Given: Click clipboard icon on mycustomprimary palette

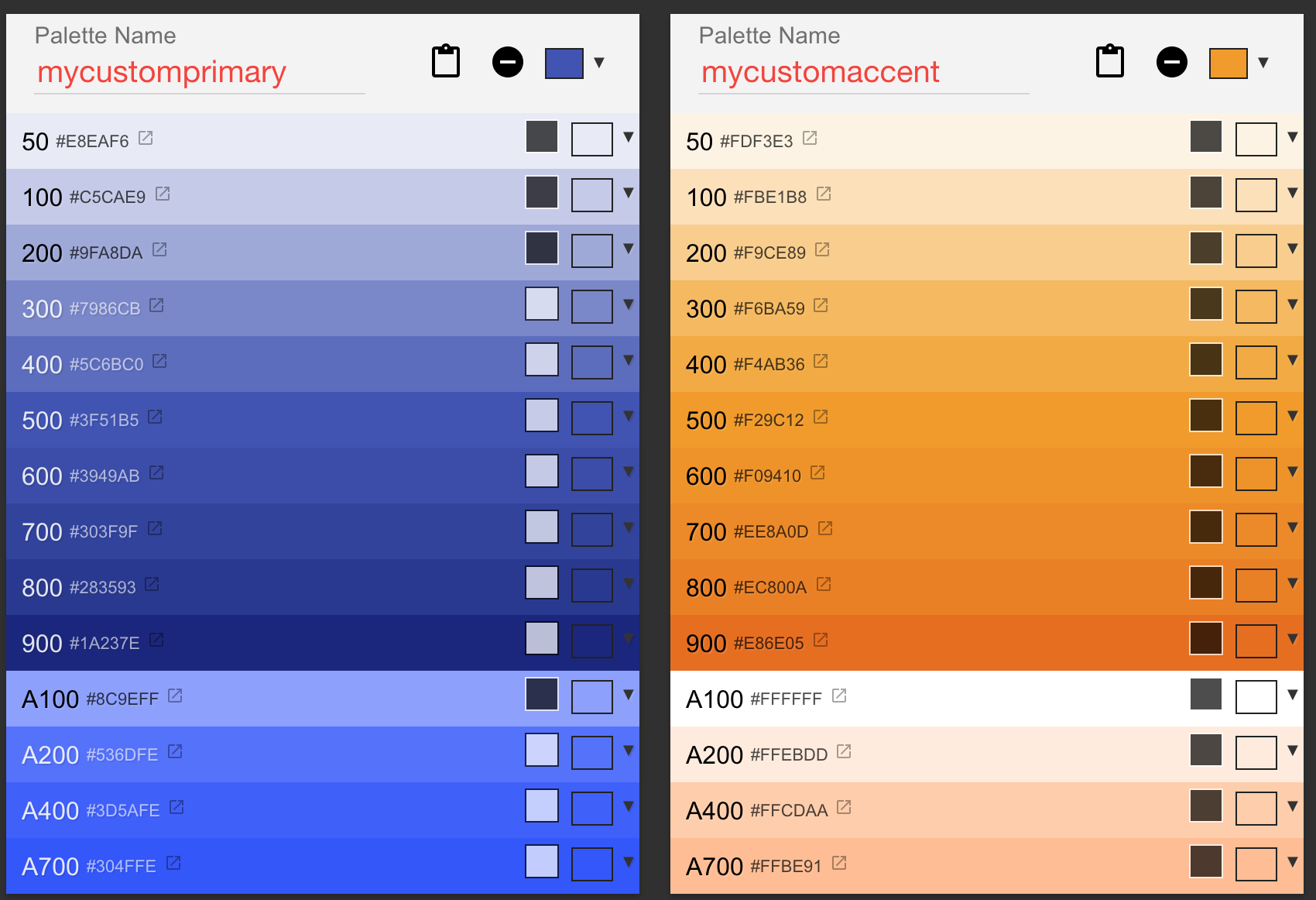Looking at the screenshot, I should (445, 62).
